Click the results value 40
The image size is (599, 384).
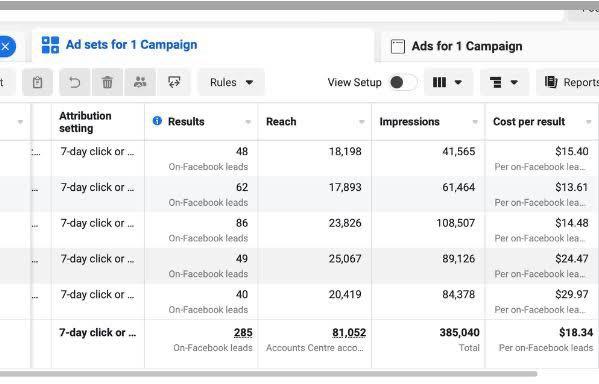242,295
